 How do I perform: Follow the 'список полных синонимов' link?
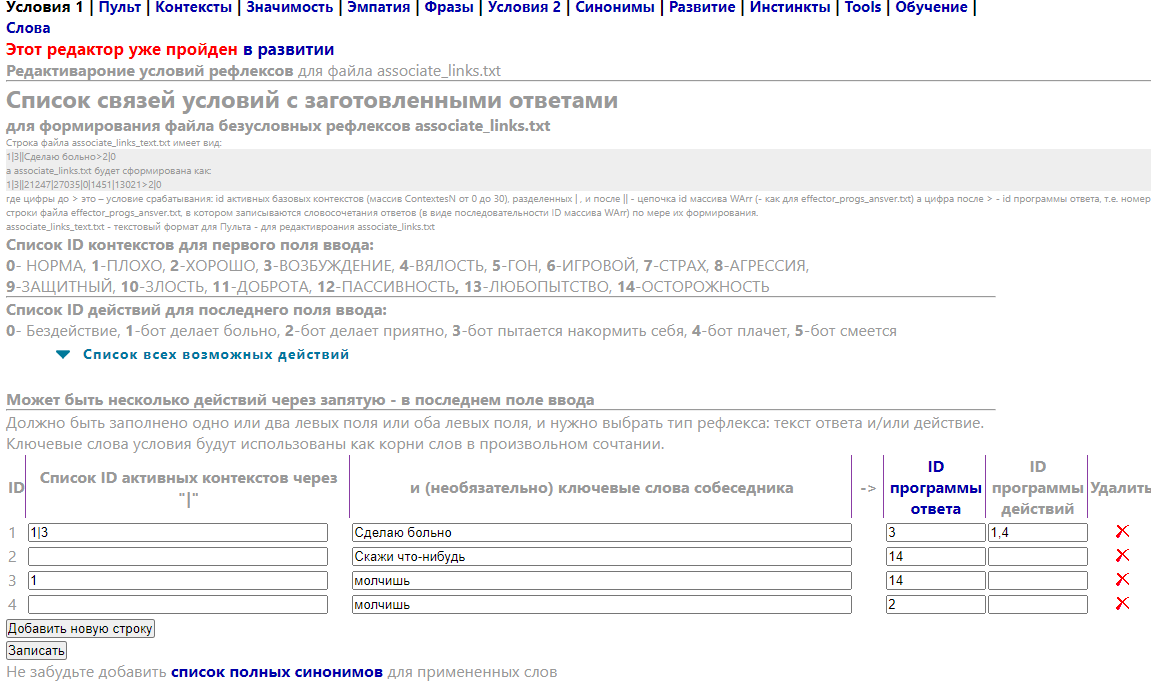(277, 672)
